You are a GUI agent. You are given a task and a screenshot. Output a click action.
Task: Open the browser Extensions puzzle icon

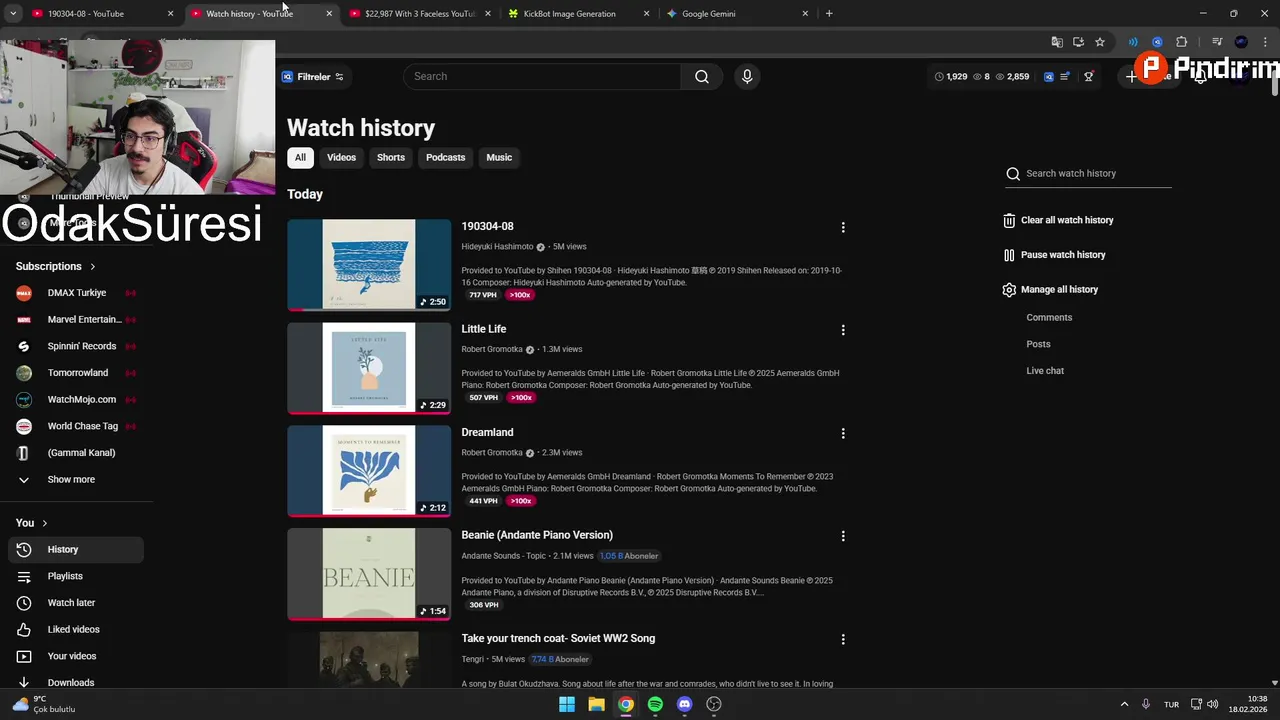pyautogui.click(x=1182, y=42)
